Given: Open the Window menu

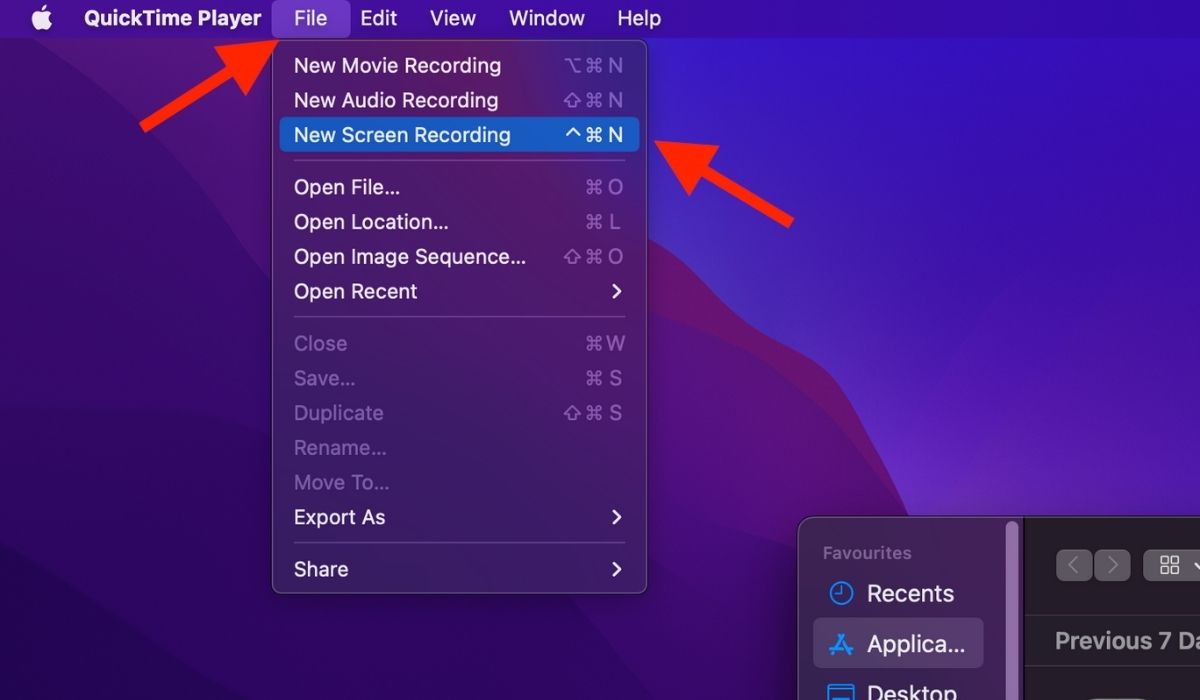Looking at the screenshot, I should [546, 17].
